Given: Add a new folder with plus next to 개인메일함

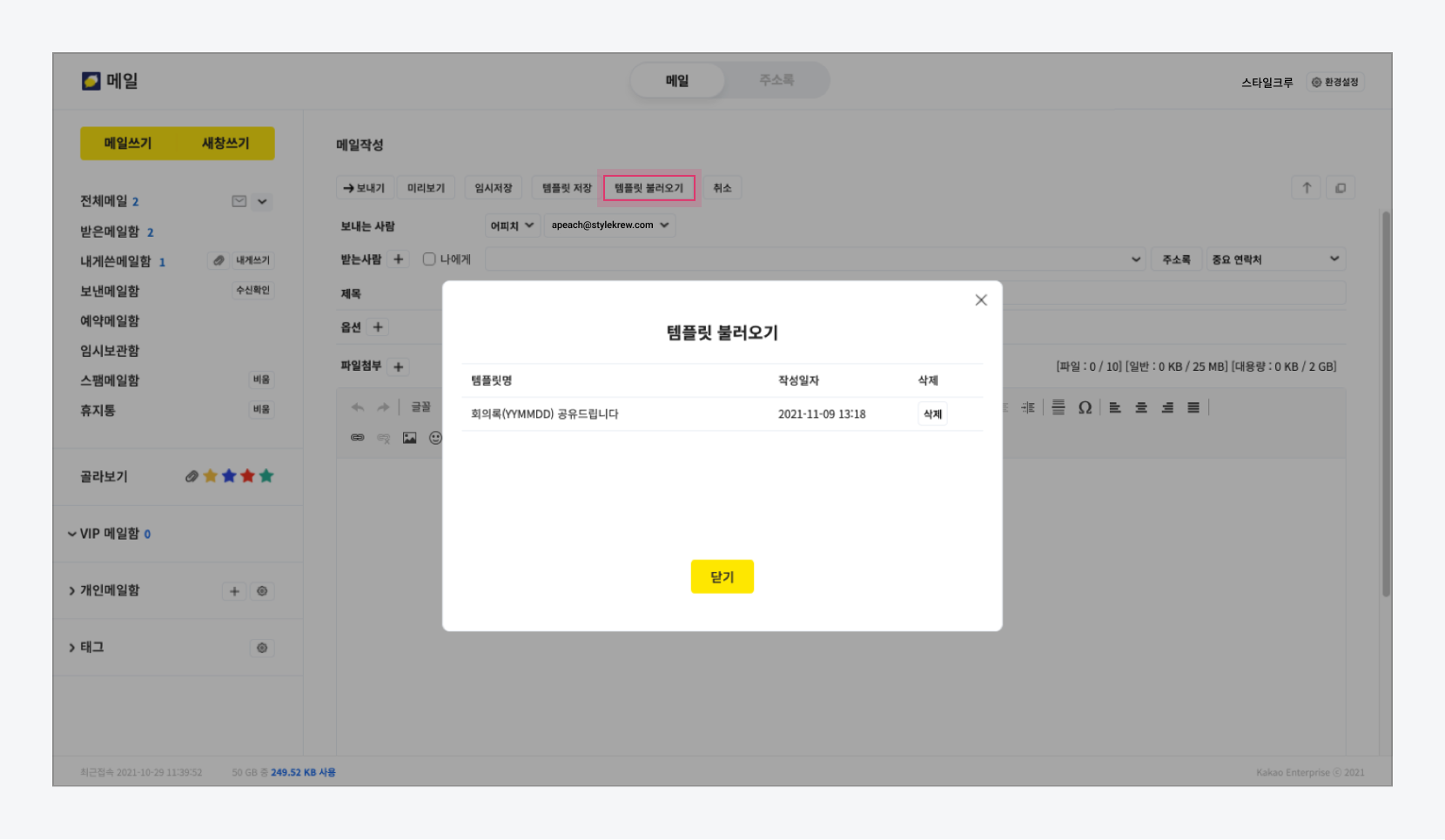Looking at the screenshot, I should (234, 591).
